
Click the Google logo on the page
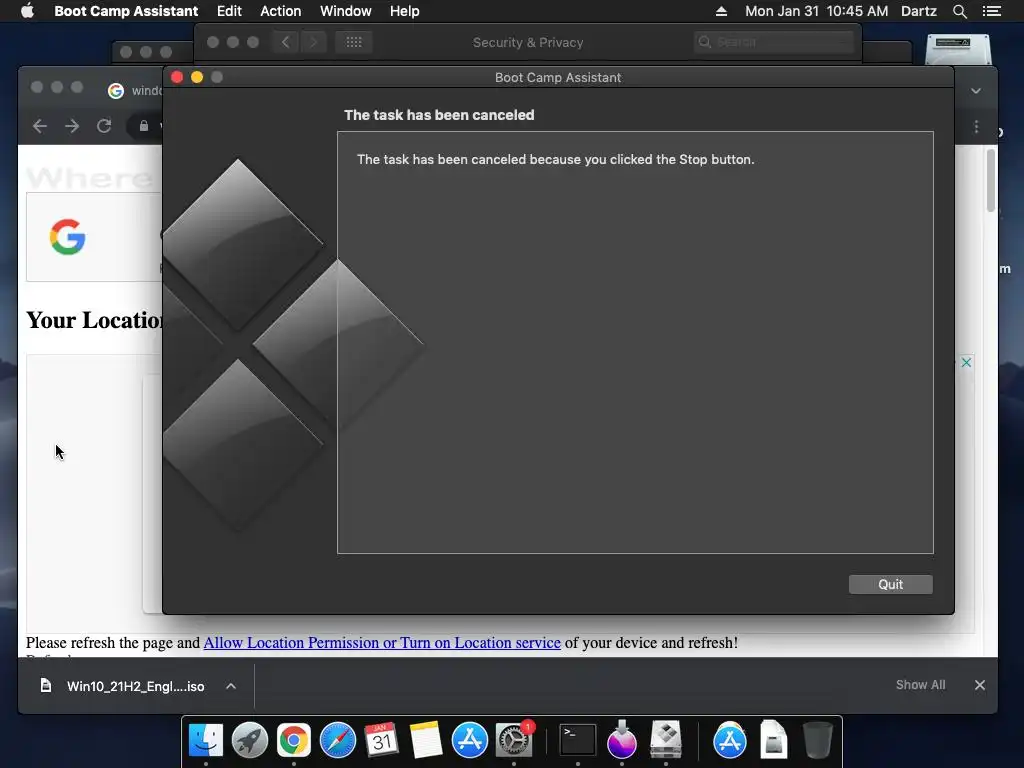pyautogui.click(x=67, y=236)
